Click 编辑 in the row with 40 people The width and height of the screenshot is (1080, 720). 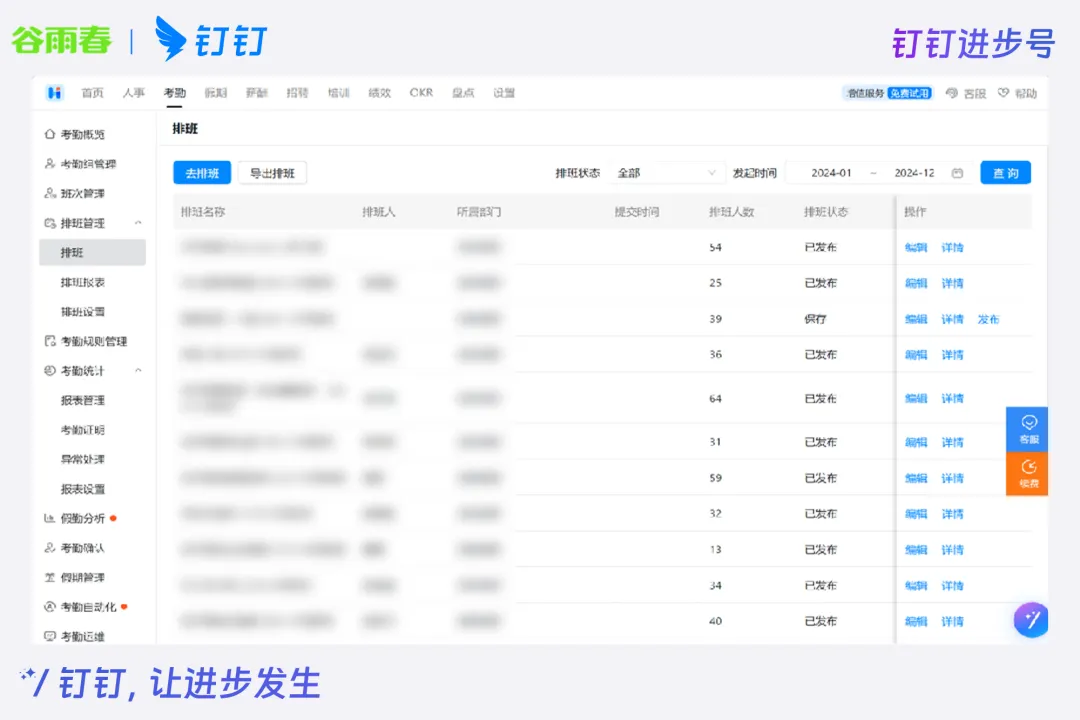click(916, 621)
